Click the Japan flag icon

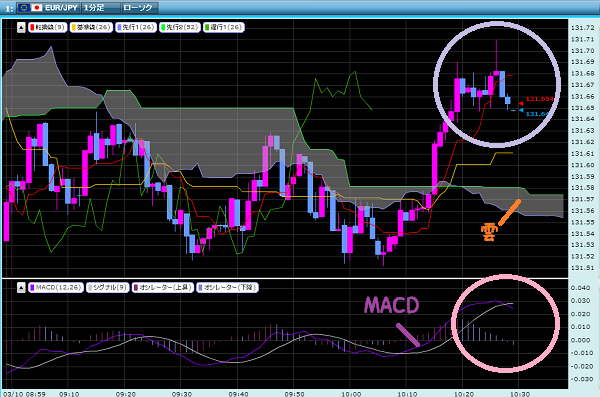coord(36,7)
